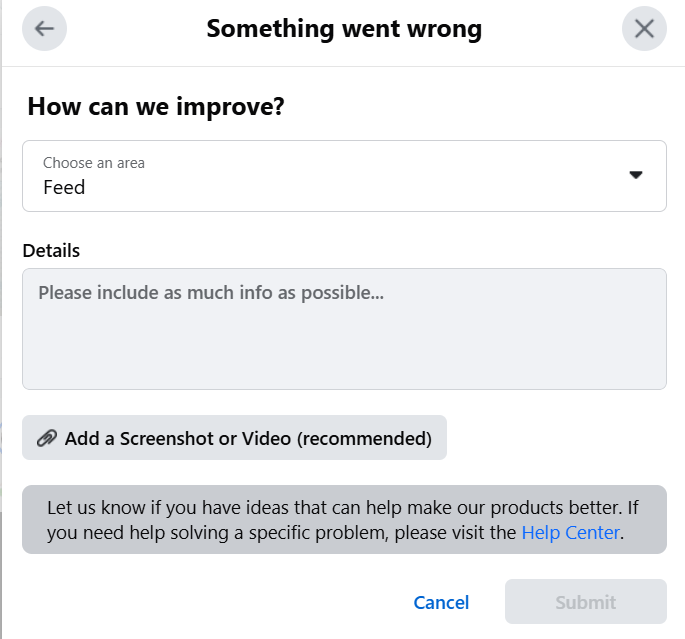Screen dimensions: 685x639
Task: Open the Choose an area dropdown
Action: tap(344, 176)
